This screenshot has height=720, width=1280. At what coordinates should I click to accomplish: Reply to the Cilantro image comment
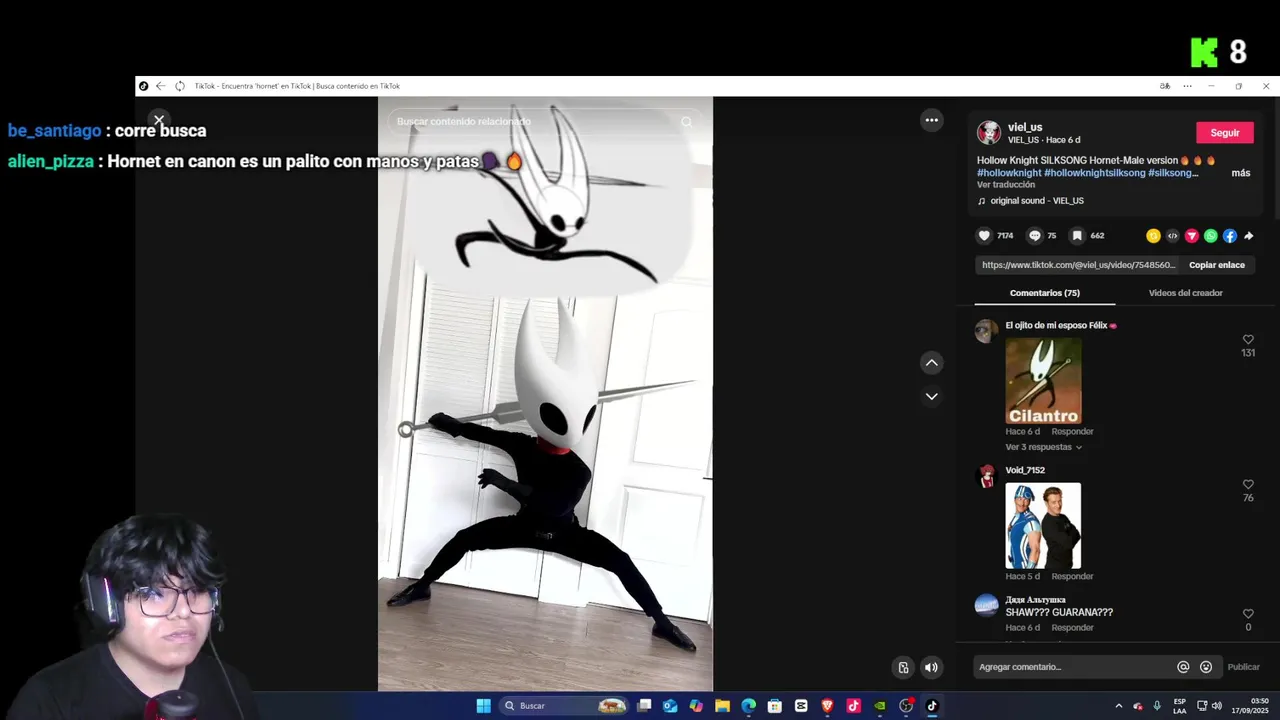[1072, 432]
